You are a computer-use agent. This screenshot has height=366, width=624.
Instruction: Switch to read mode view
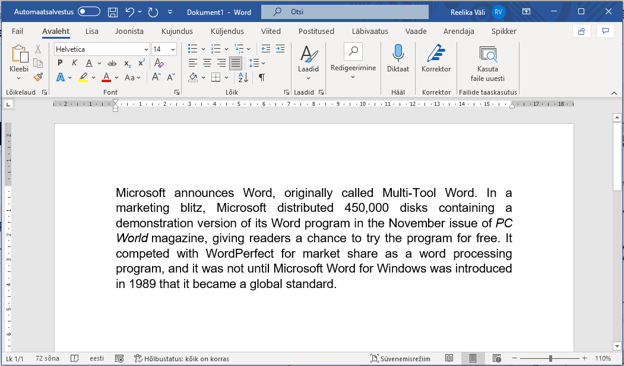coord(449,358)
